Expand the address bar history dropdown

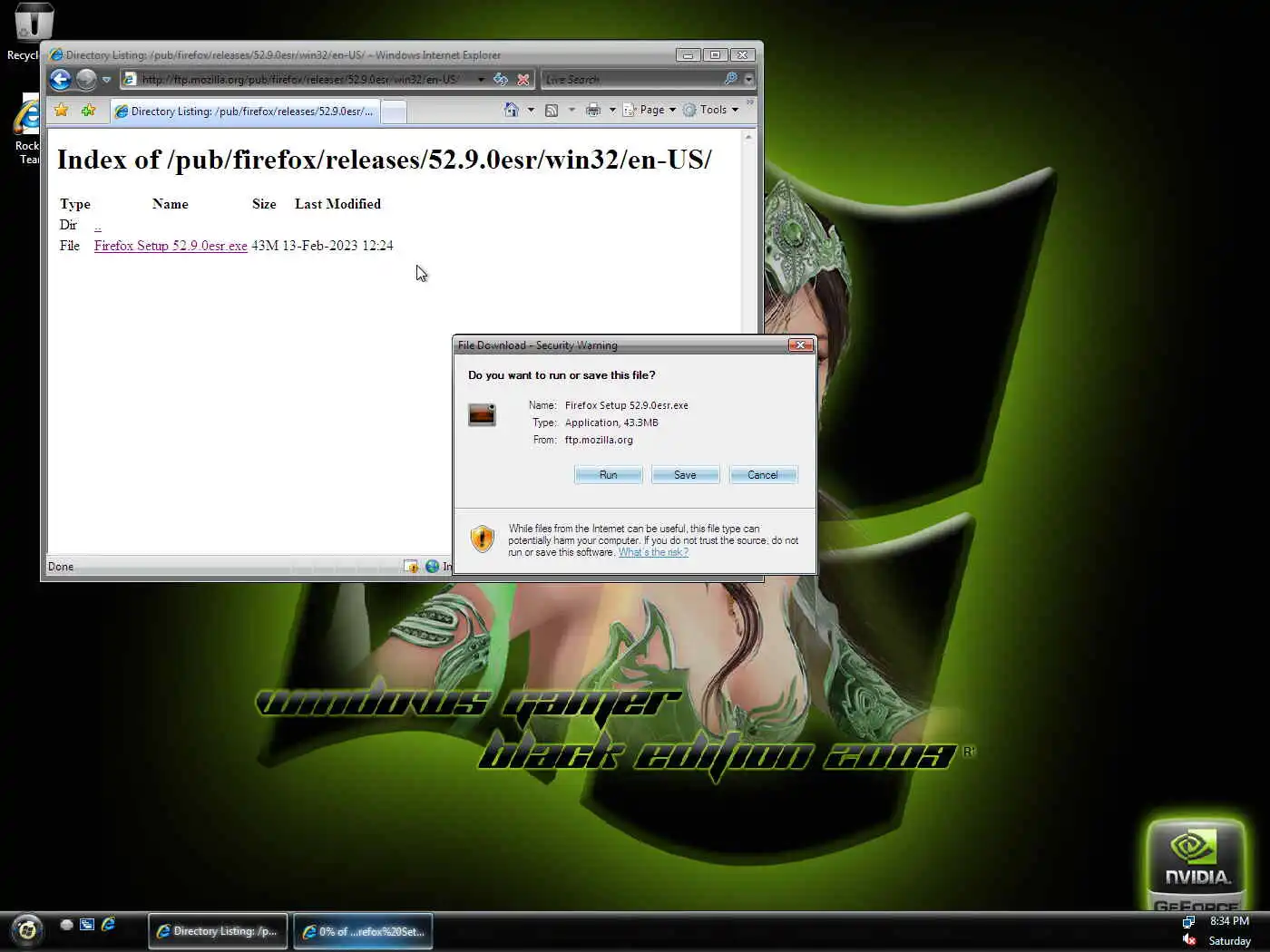point(481,80)
